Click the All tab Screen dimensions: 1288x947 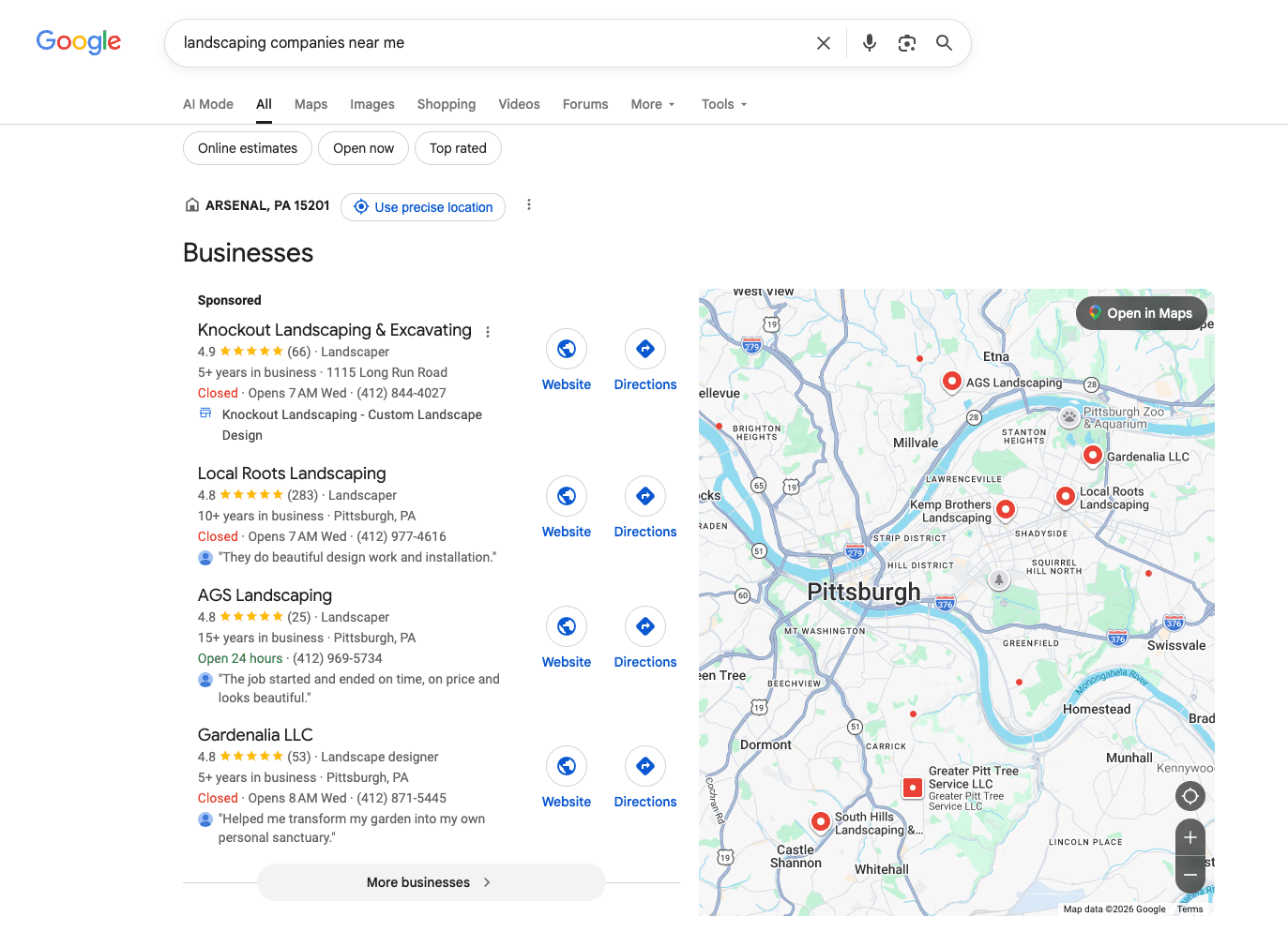tap(264, 104)
